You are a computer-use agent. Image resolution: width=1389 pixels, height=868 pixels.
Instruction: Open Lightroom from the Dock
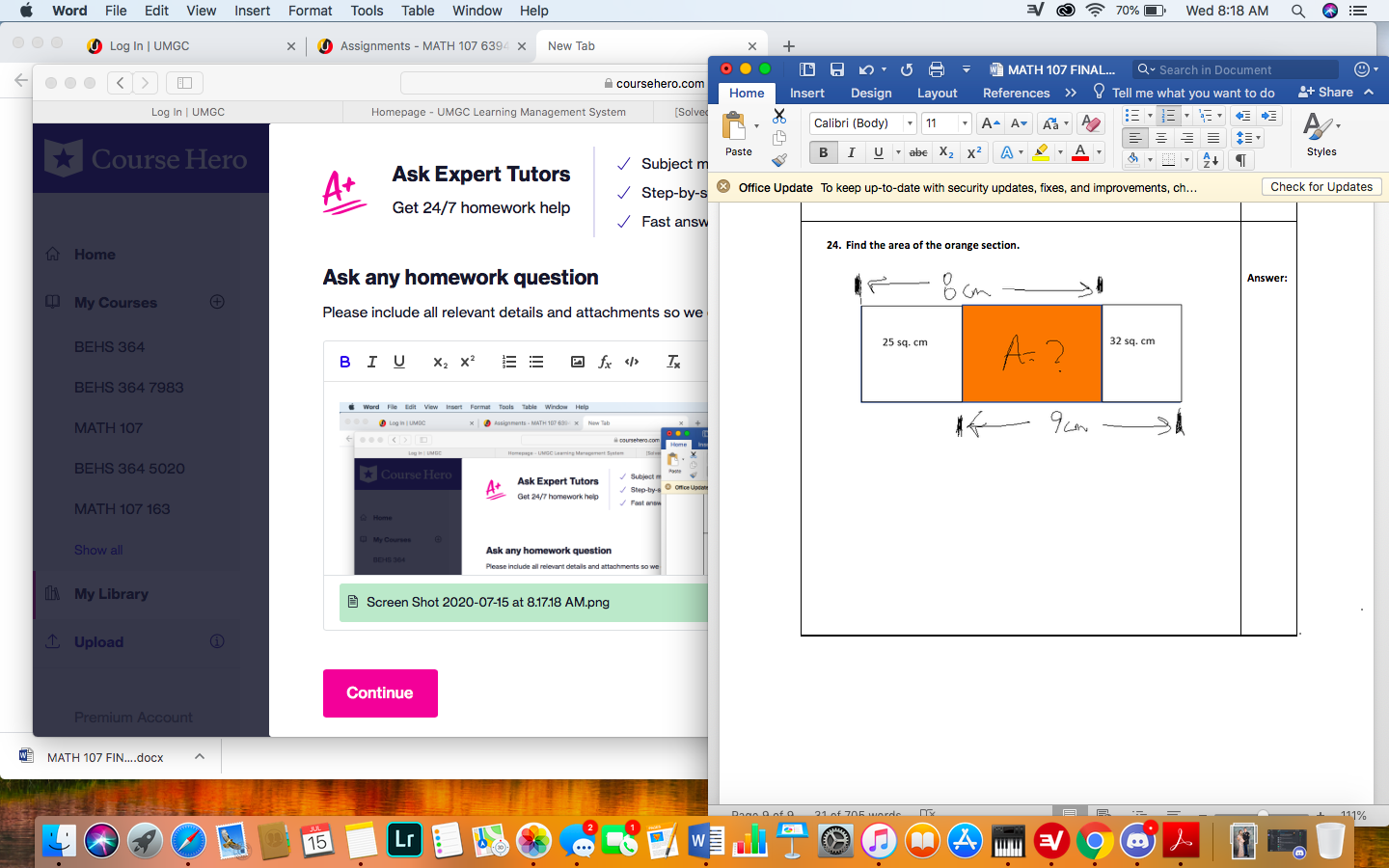coord(405,841)
